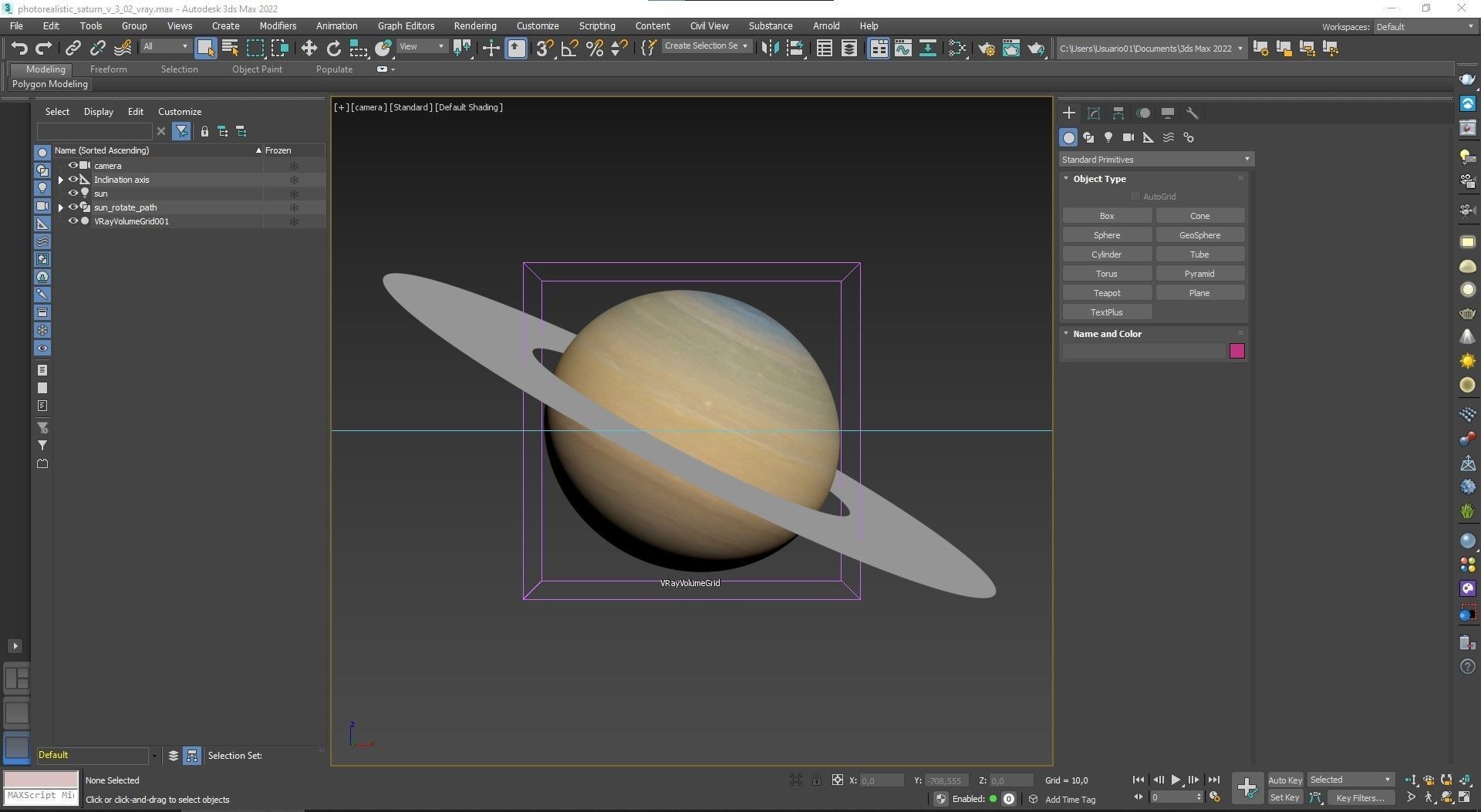Open the Workspaces Default dropdown

[1425, 27]
